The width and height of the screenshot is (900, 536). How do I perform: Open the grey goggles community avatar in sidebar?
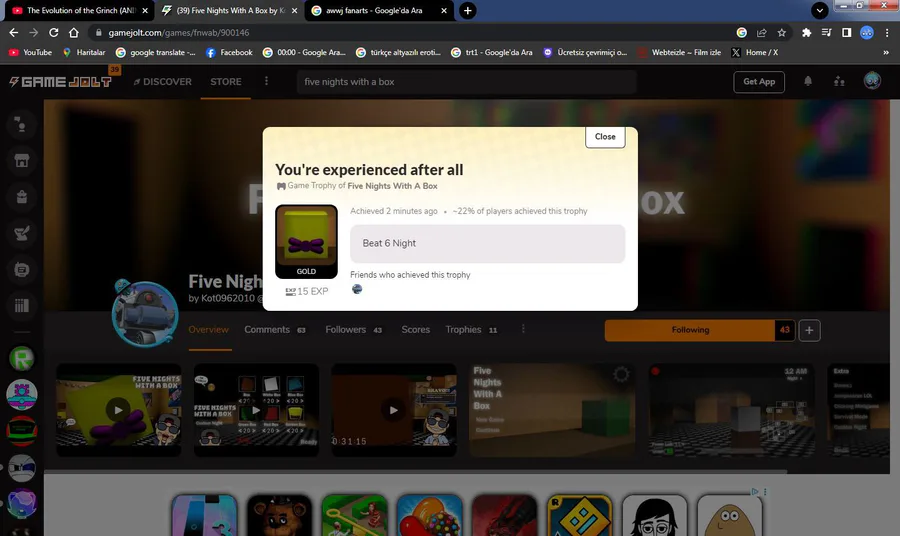pos(22,468)
